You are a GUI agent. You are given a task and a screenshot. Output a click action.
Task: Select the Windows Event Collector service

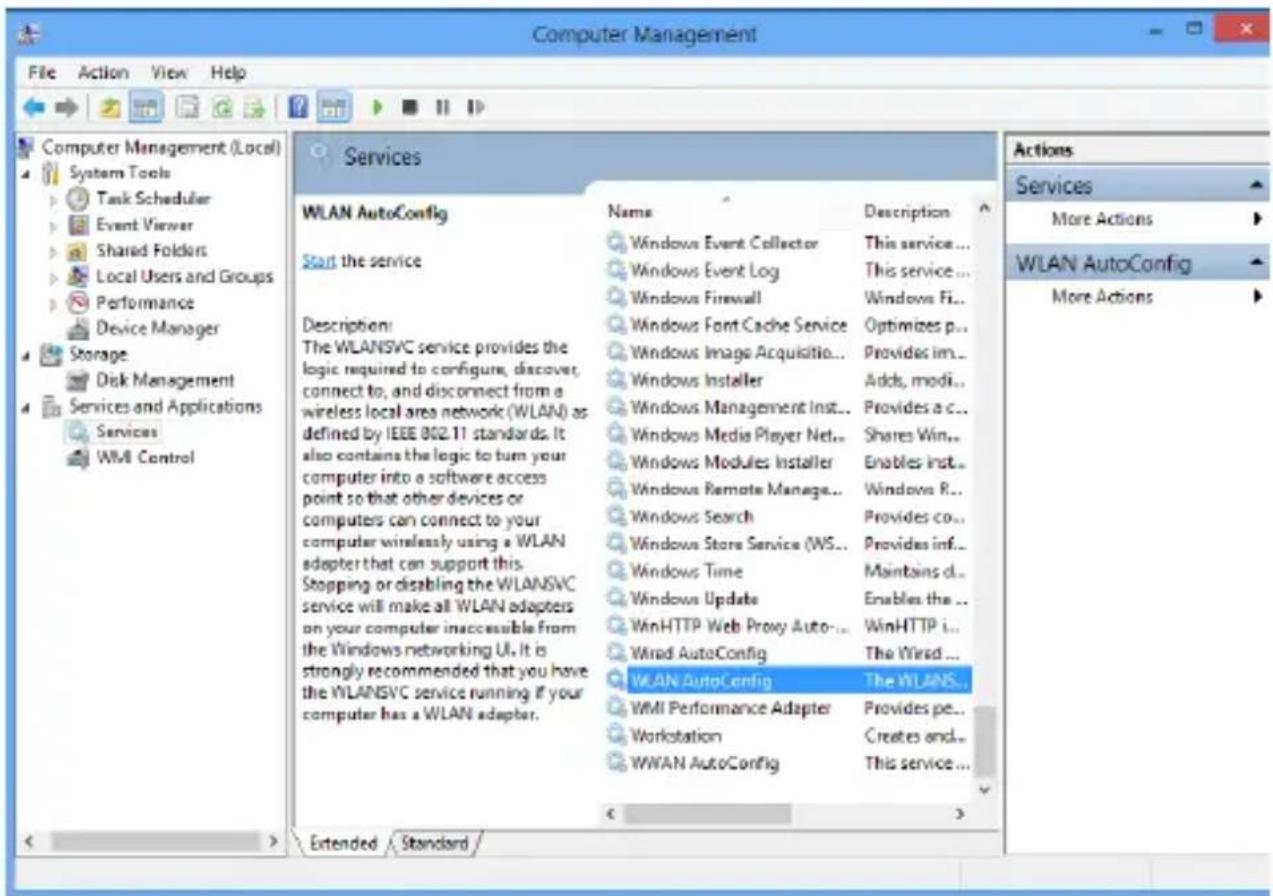[724, 243]
